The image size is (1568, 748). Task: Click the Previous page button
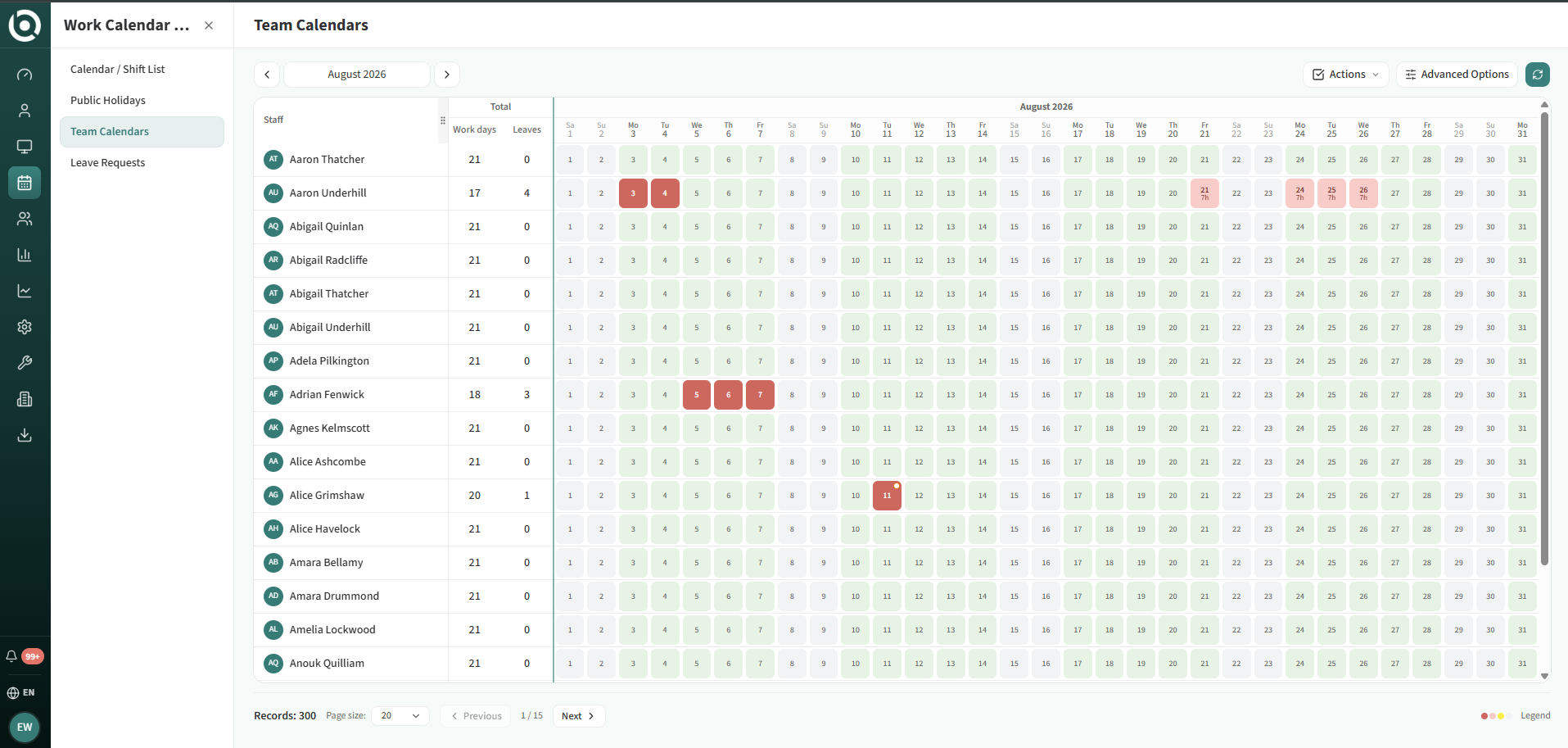pyautogui.click(x=476, y=716)
